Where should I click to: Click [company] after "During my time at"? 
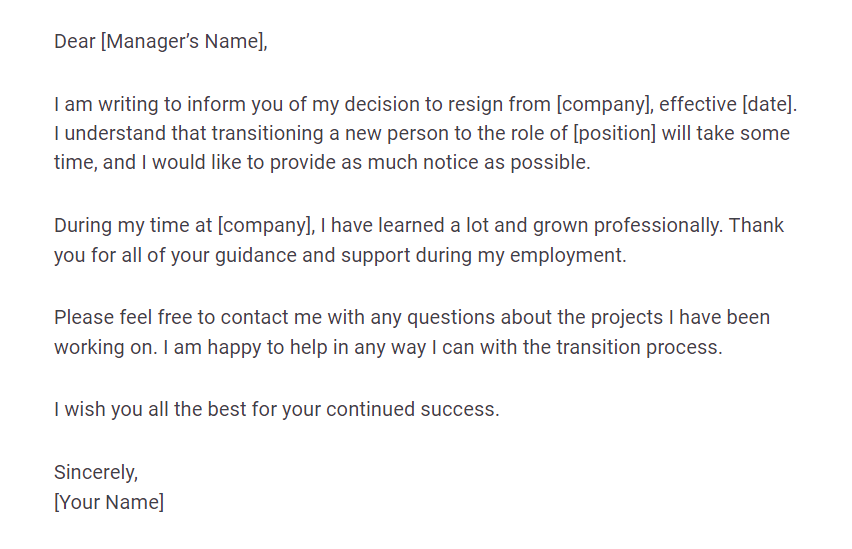coord(264,225)
